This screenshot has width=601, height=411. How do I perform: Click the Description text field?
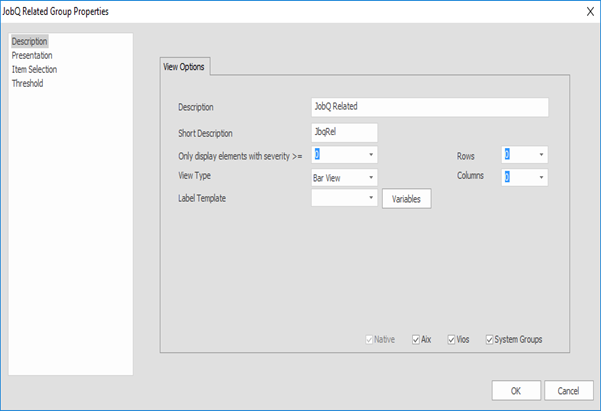pos(430,107)
